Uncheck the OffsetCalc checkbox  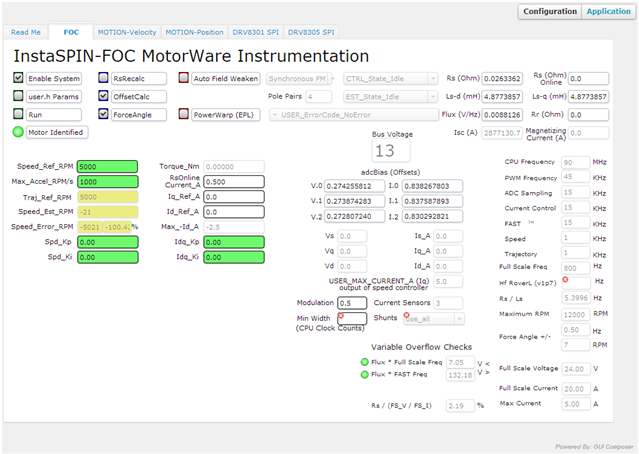pyautogui.click(x=103, y=95)
